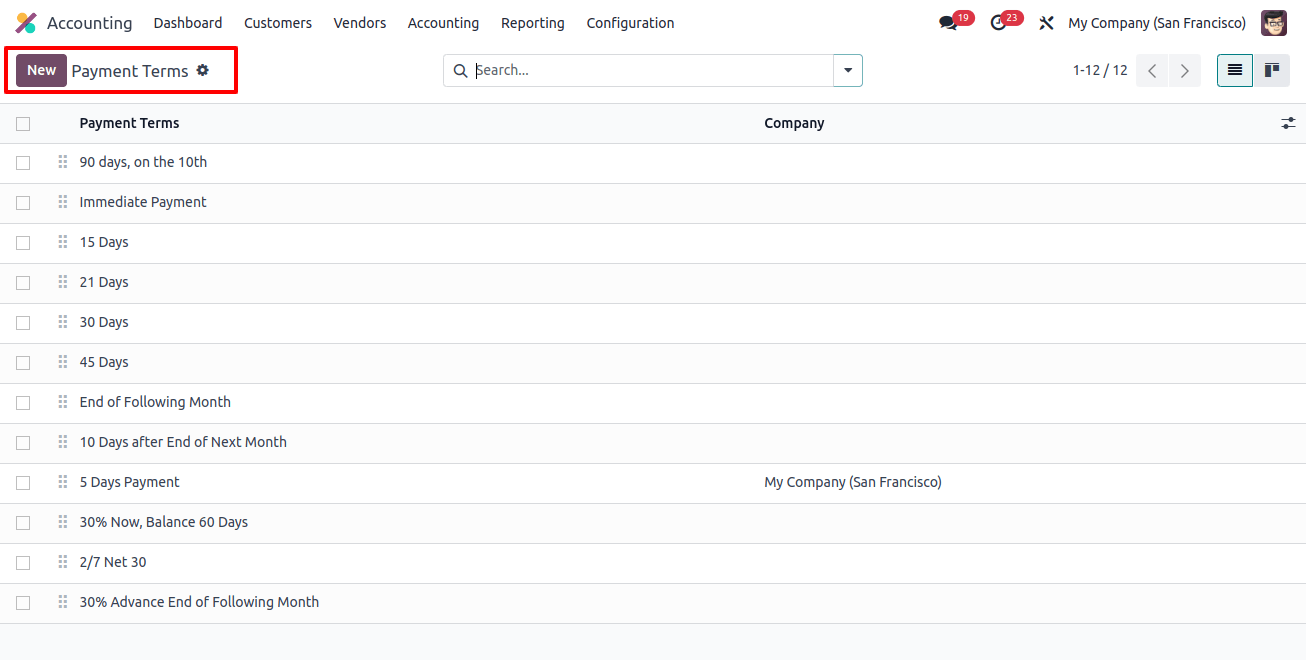
Task: Open the Customers menu
Action: pos(278,23)
